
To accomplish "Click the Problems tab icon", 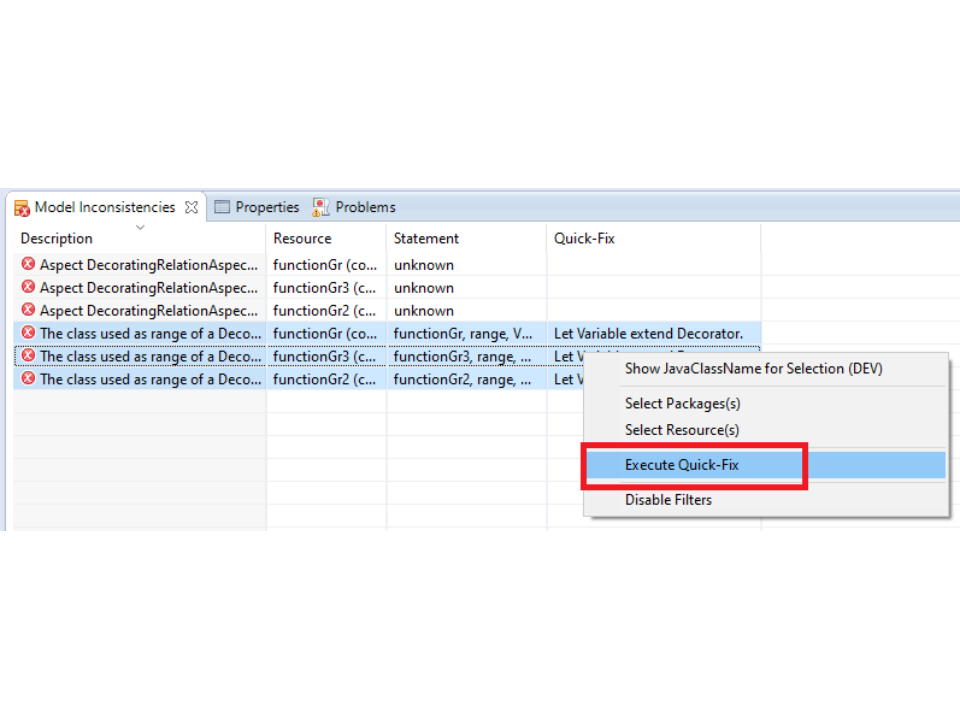I will 321,207.
